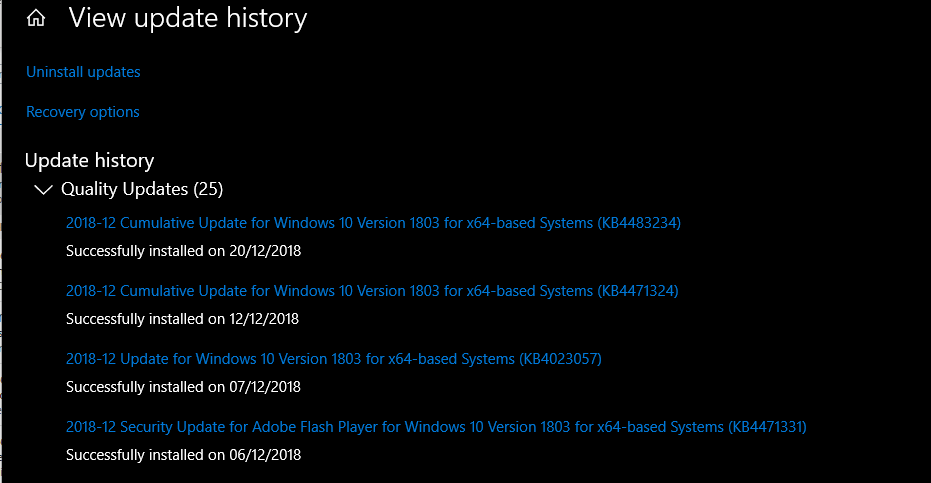The height and width of the screenshot is (483, 931).
Task: Open the KB4471324 Cumulative Update link
Action: click(x=372, y=291)
